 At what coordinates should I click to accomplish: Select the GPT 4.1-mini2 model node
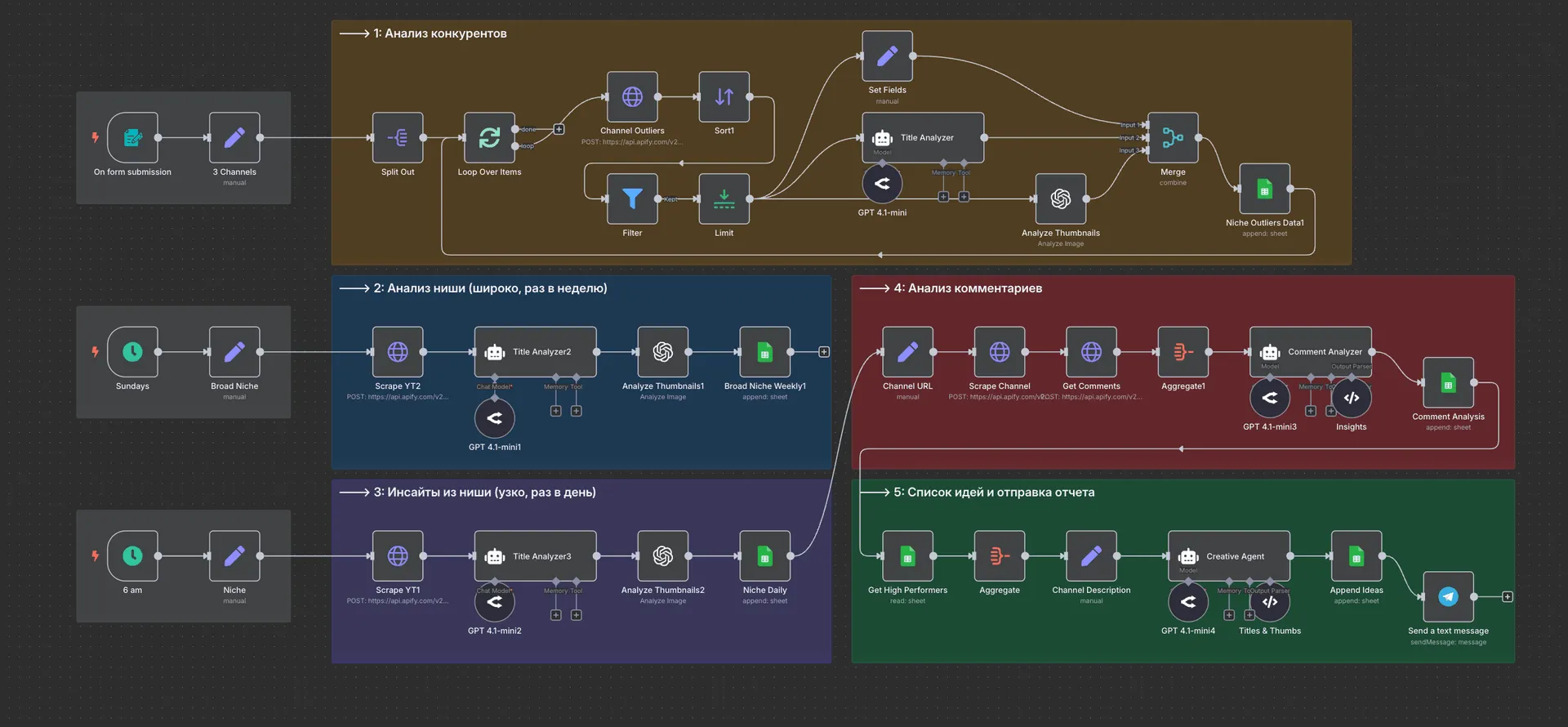tap(494, 602)
